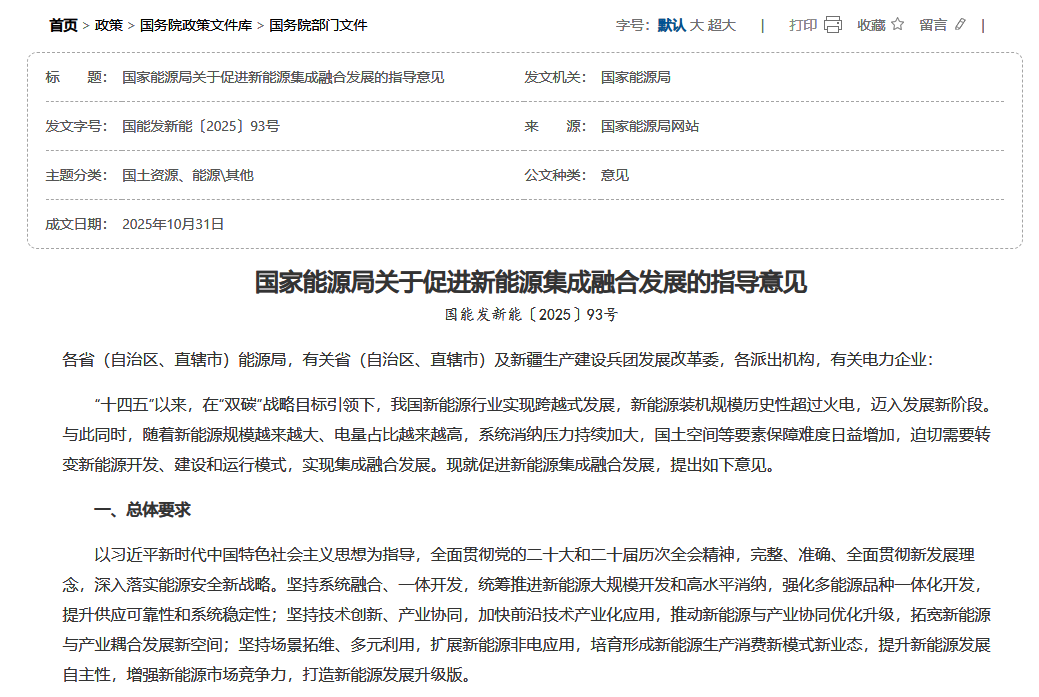Click the 公文种类 value 意见
Screen dimensions: 1039x697
[615, 175]
